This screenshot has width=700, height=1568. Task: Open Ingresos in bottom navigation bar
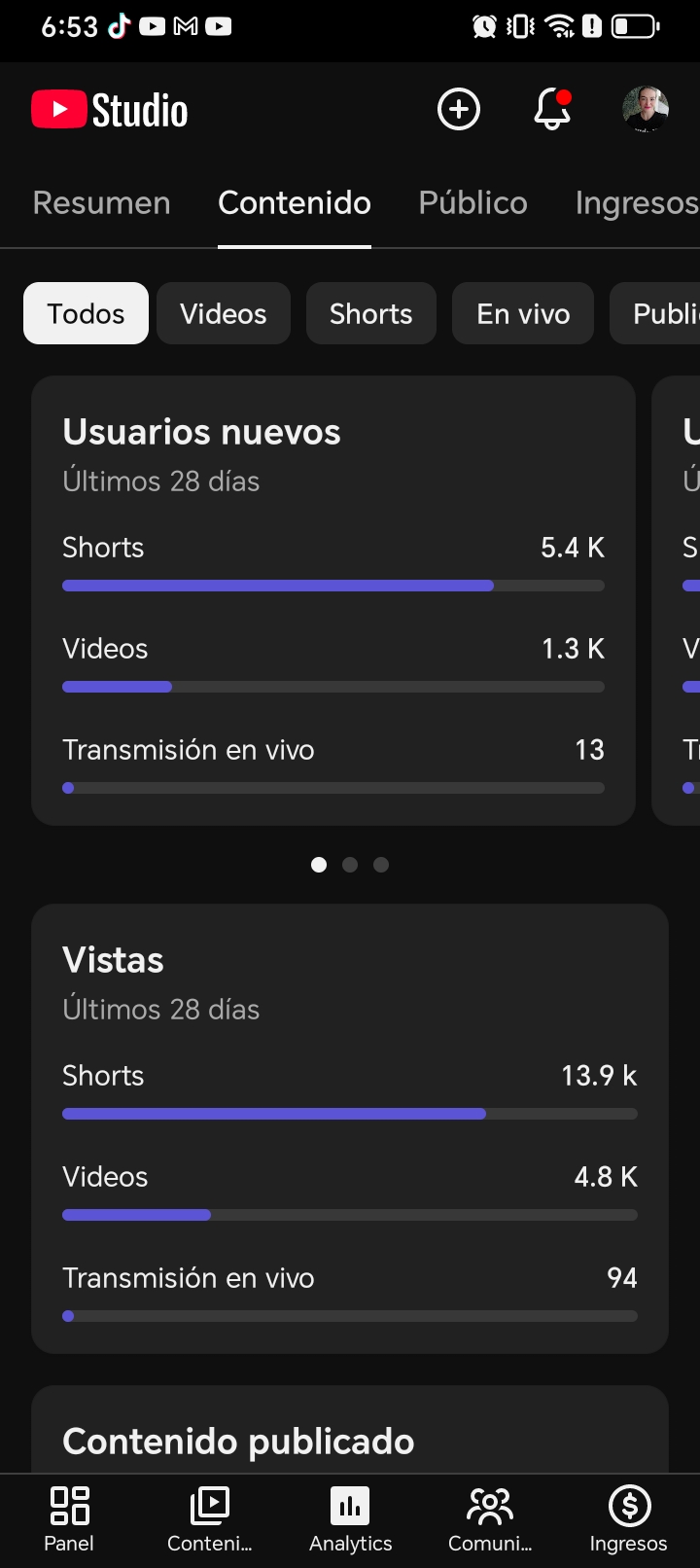click(x=629, y=1519)
